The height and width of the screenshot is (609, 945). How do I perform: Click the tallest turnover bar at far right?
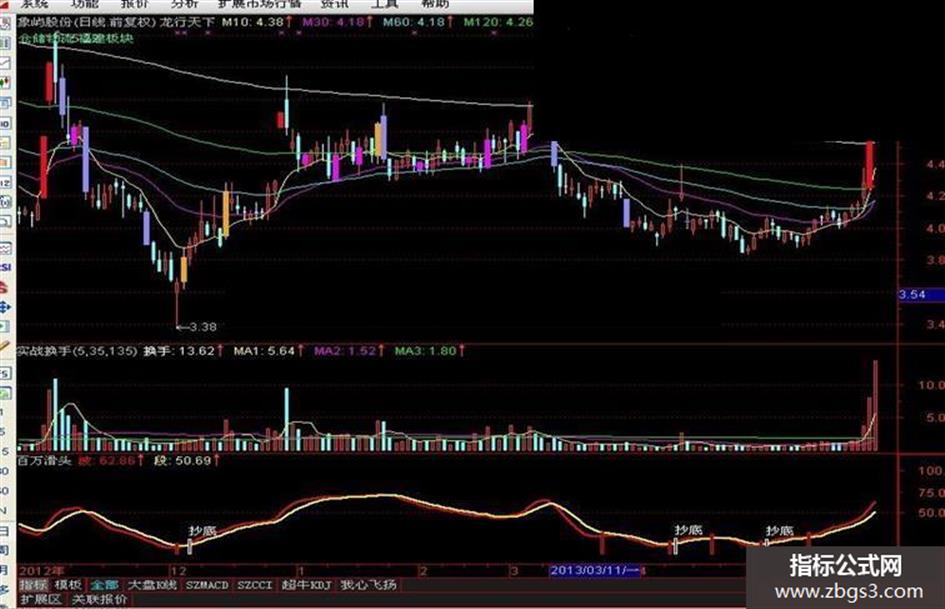[876, 405]
